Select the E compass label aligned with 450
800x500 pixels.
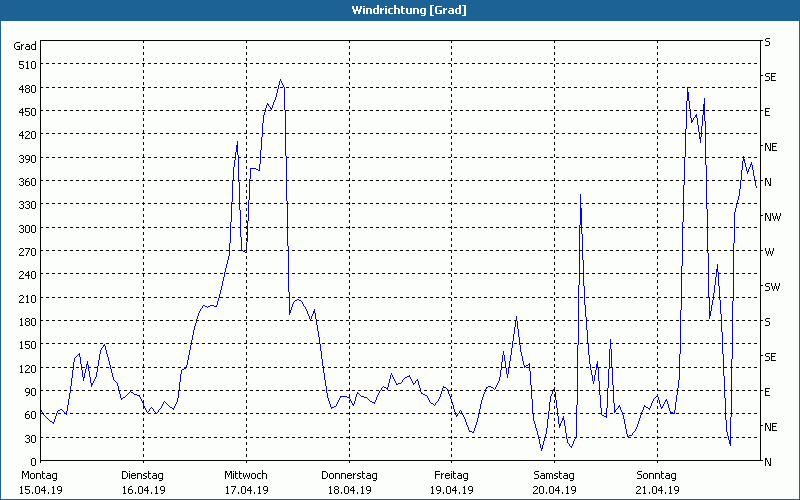[767, 112]
